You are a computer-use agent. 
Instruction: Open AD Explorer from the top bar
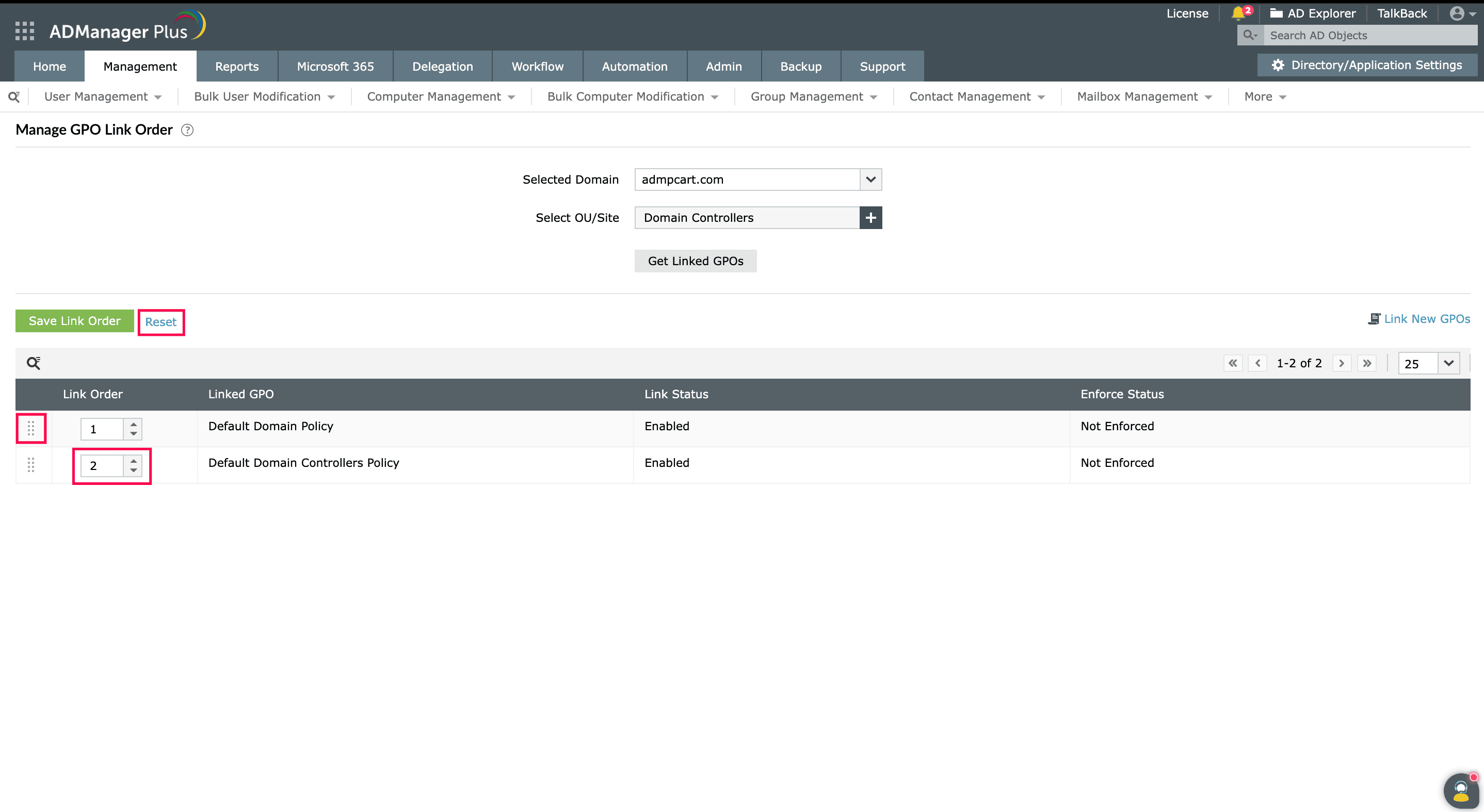click(1314, 13)
